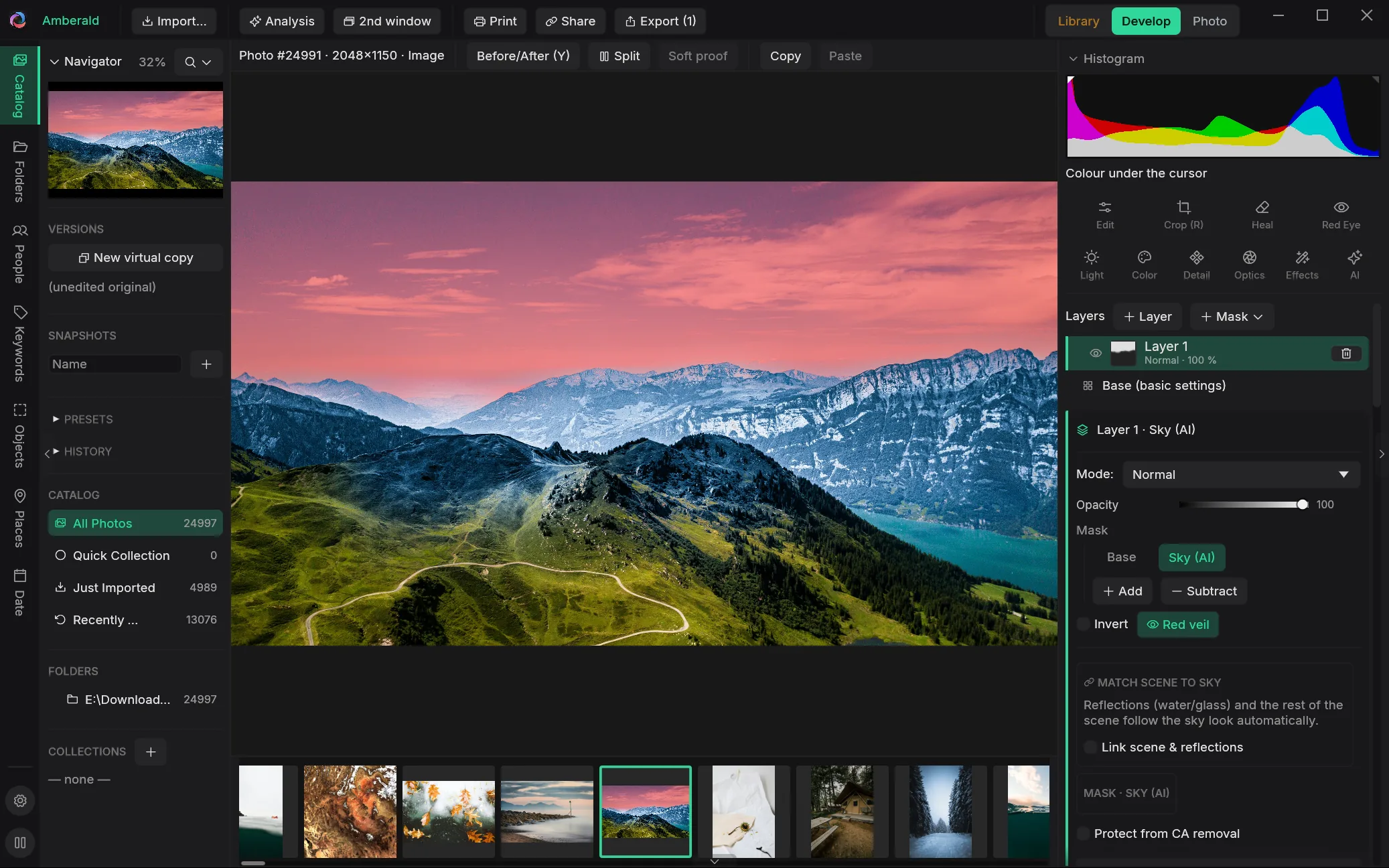Image resolution: width=1389 pixels, height=868 pixels.
Task: Click the snapshot Name input field
Action: point(115,364)
